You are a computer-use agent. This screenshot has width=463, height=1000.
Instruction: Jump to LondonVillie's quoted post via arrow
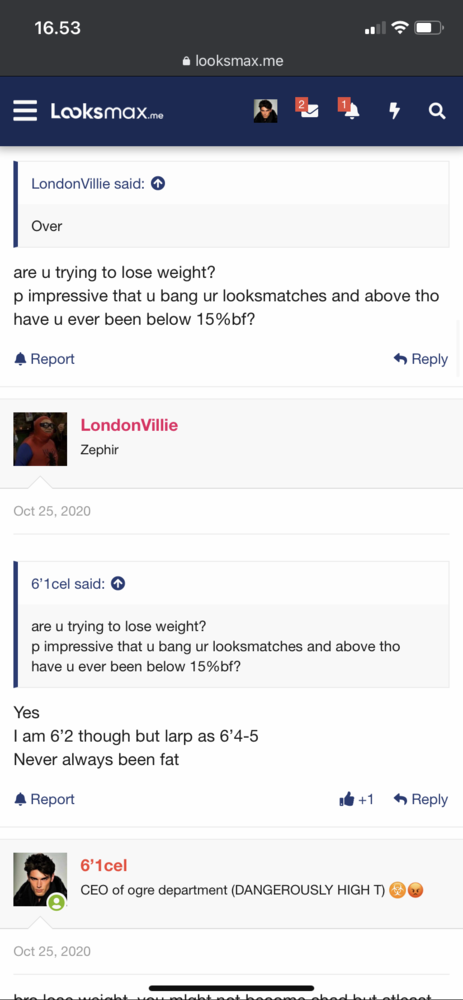tap(158, 184)
